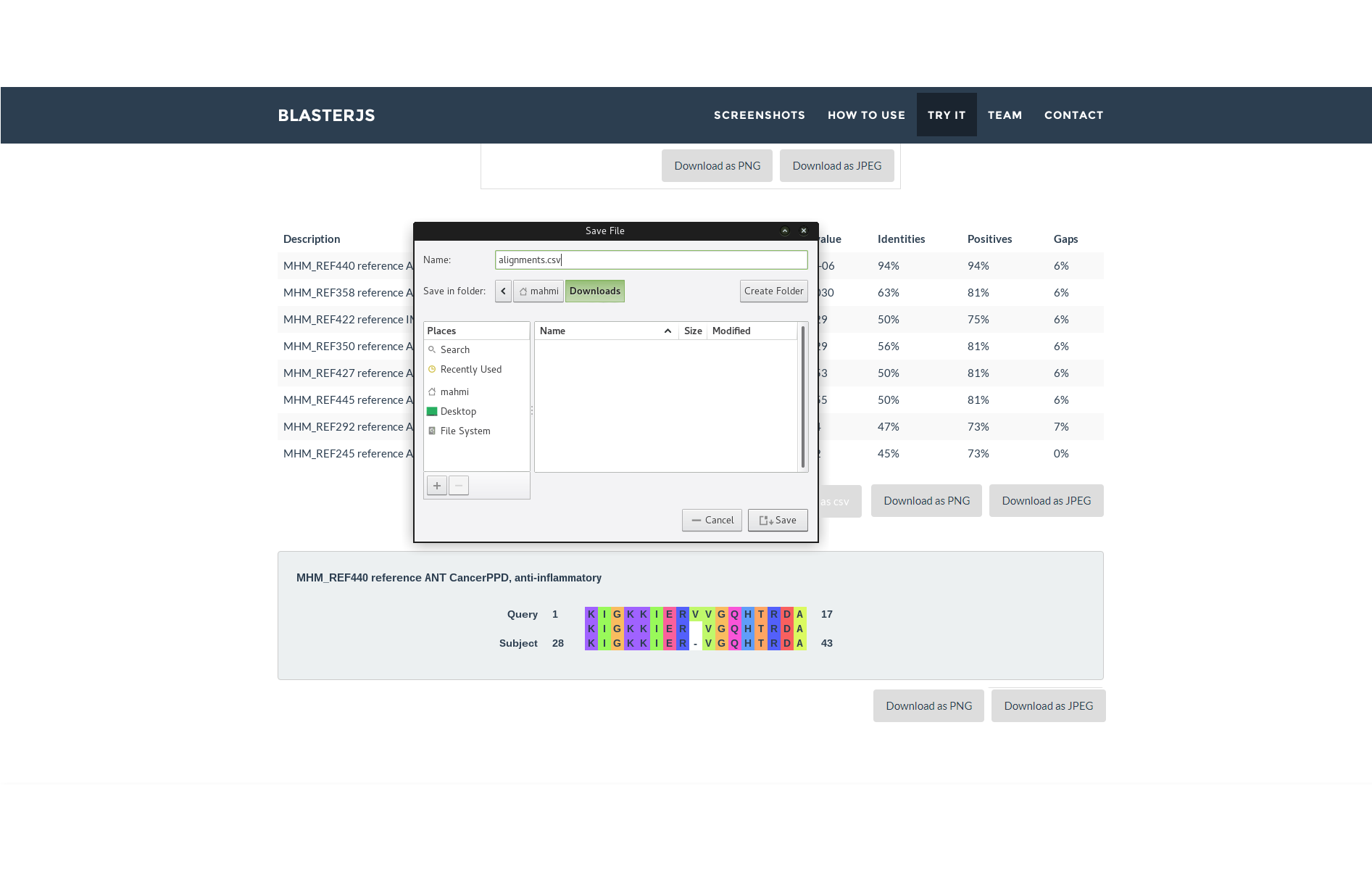
Task: Go to the How To Use section
Action: 866,115
